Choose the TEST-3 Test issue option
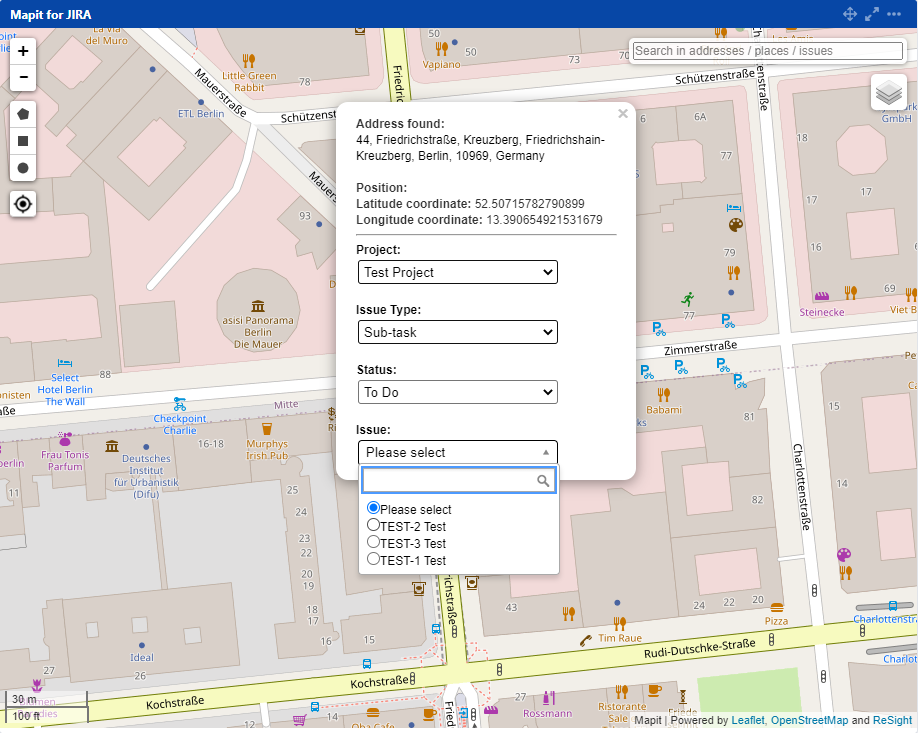 (x=374, y=543)
